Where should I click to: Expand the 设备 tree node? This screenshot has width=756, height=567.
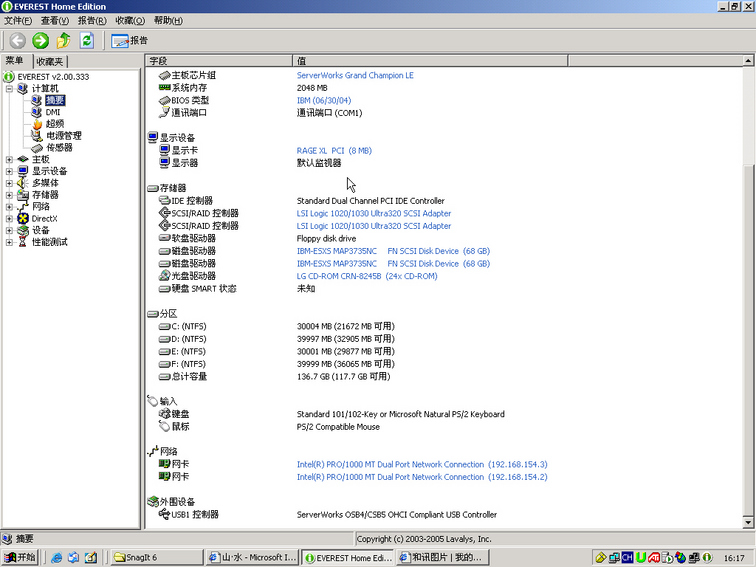coord(9,230)
